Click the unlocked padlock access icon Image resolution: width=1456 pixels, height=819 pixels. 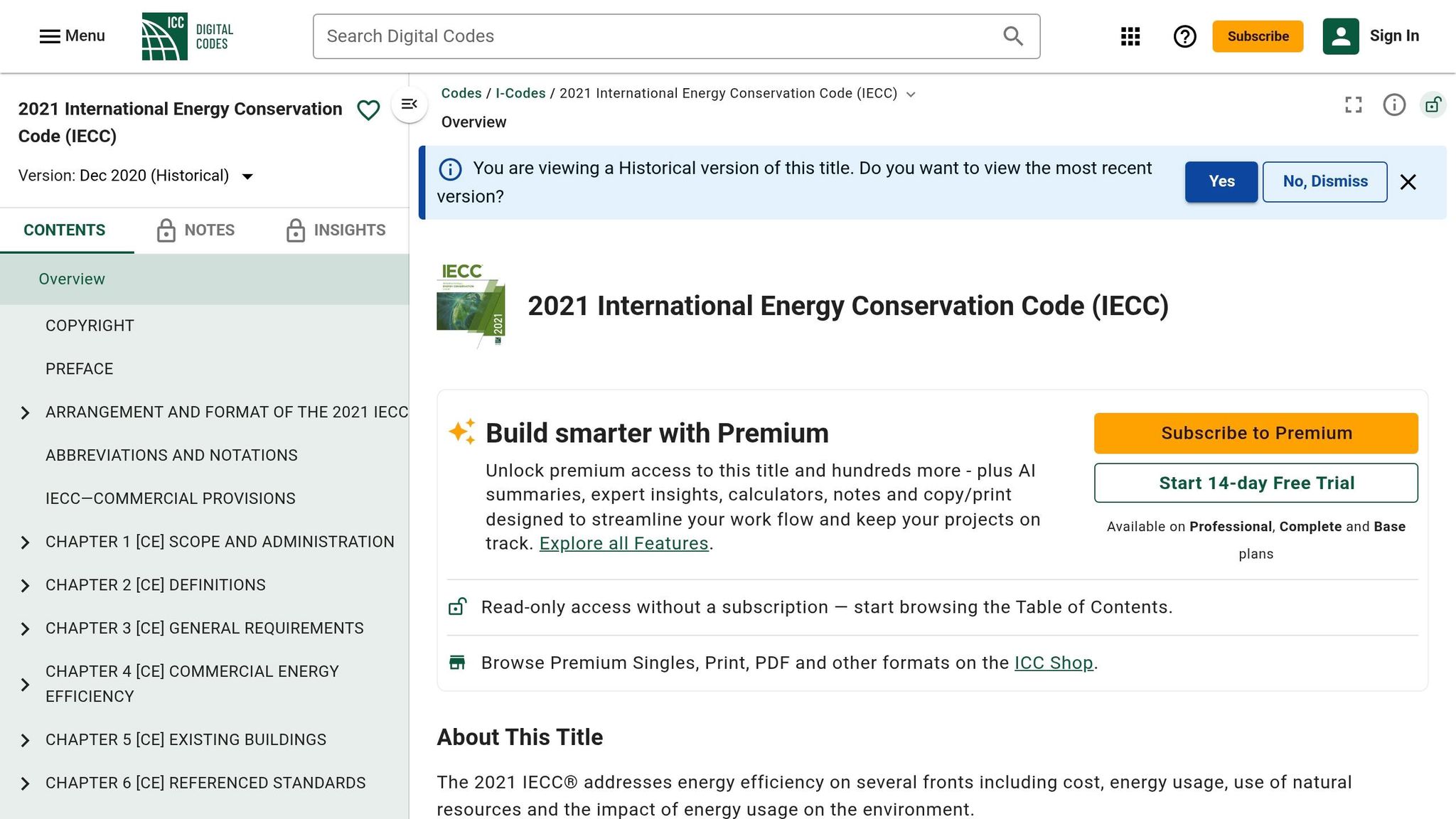click(x=1433, y=105)
